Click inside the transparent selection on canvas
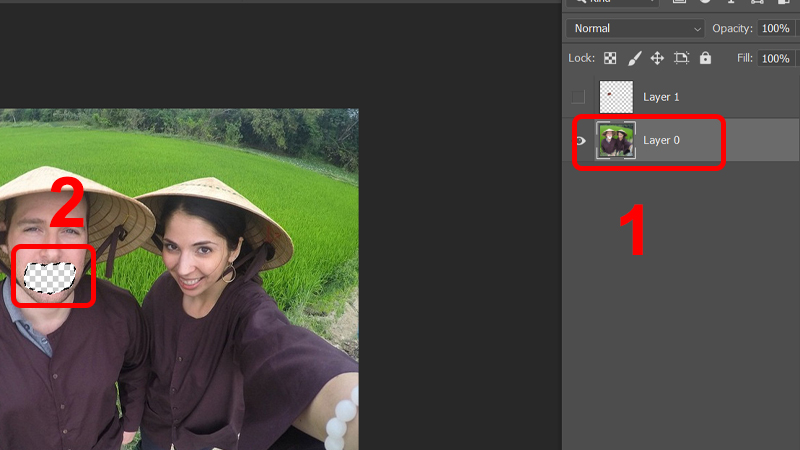The width and height of the screenshot is (800, 450). (50, 278)
